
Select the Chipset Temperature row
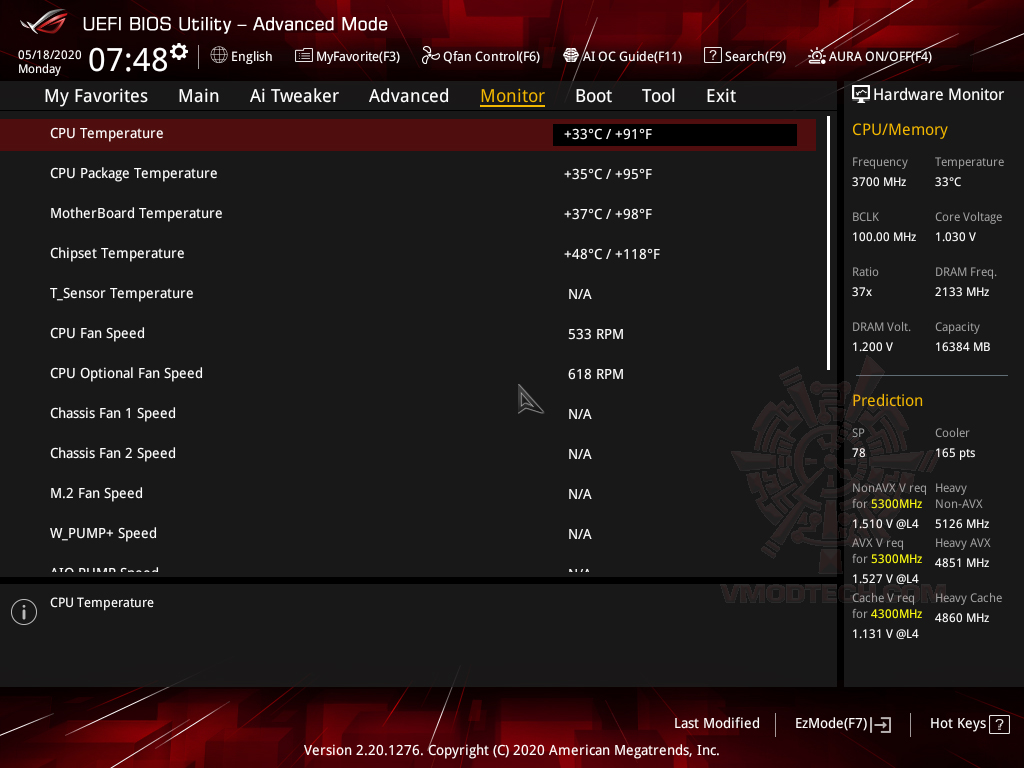[x=408, y=254]
